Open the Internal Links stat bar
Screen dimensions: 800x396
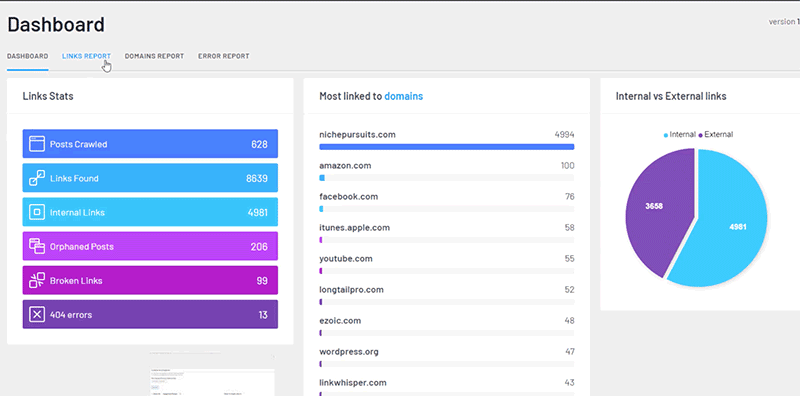pyautogui.click(x=150, y=212)
